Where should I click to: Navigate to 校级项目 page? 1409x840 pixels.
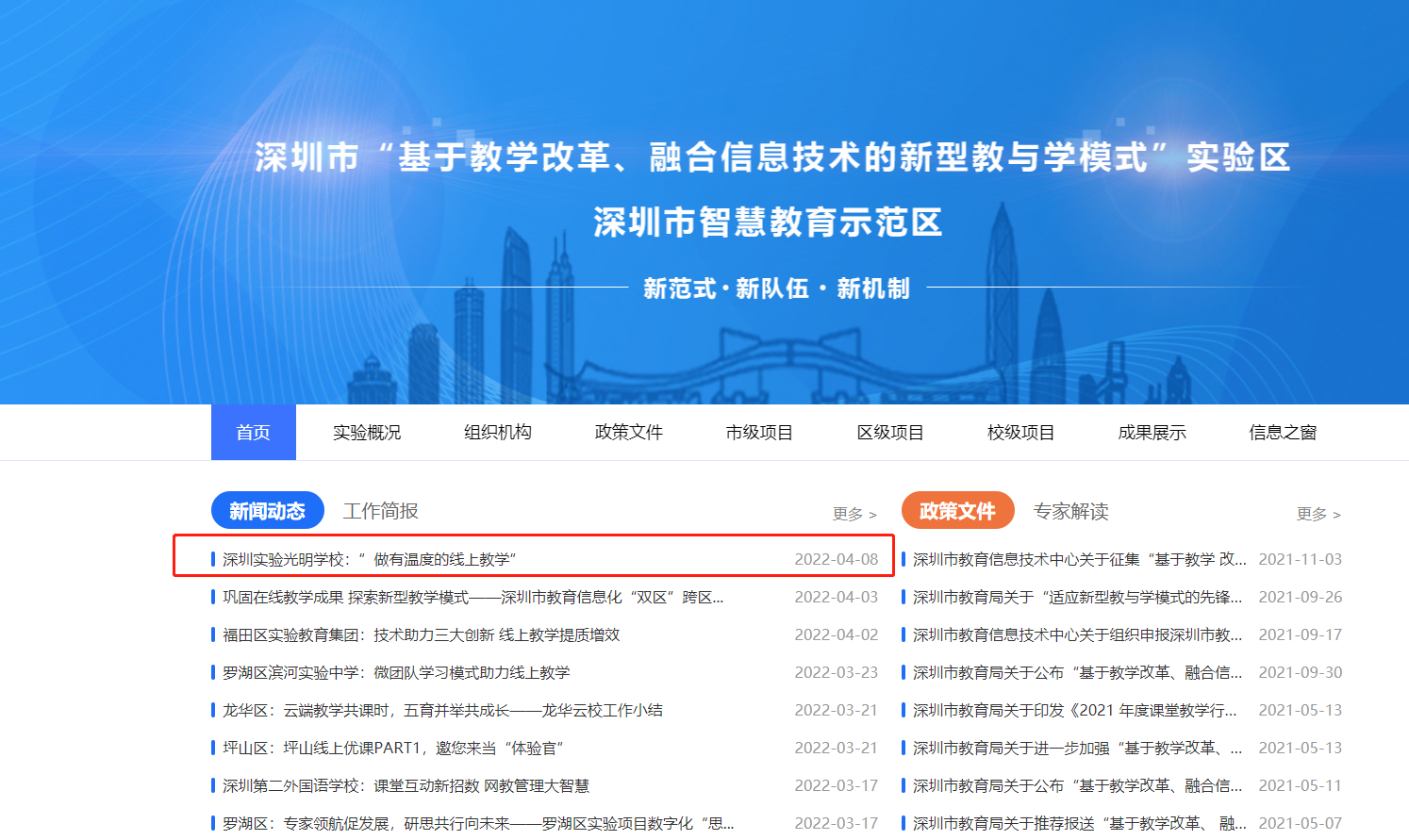[1020, 433]
